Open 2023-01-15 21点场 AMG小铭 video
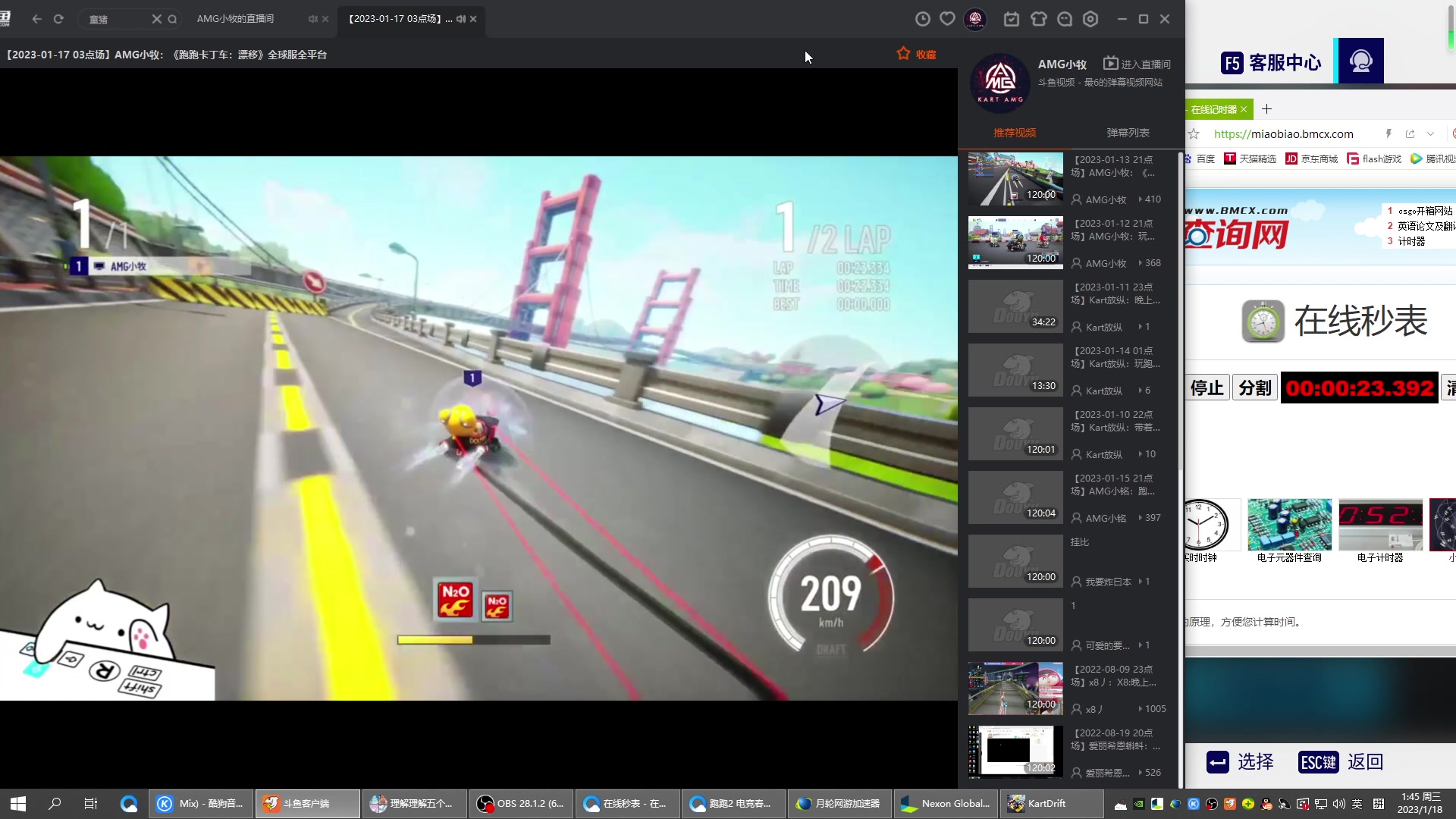1456x819 pixels. tap(1015, 497)
